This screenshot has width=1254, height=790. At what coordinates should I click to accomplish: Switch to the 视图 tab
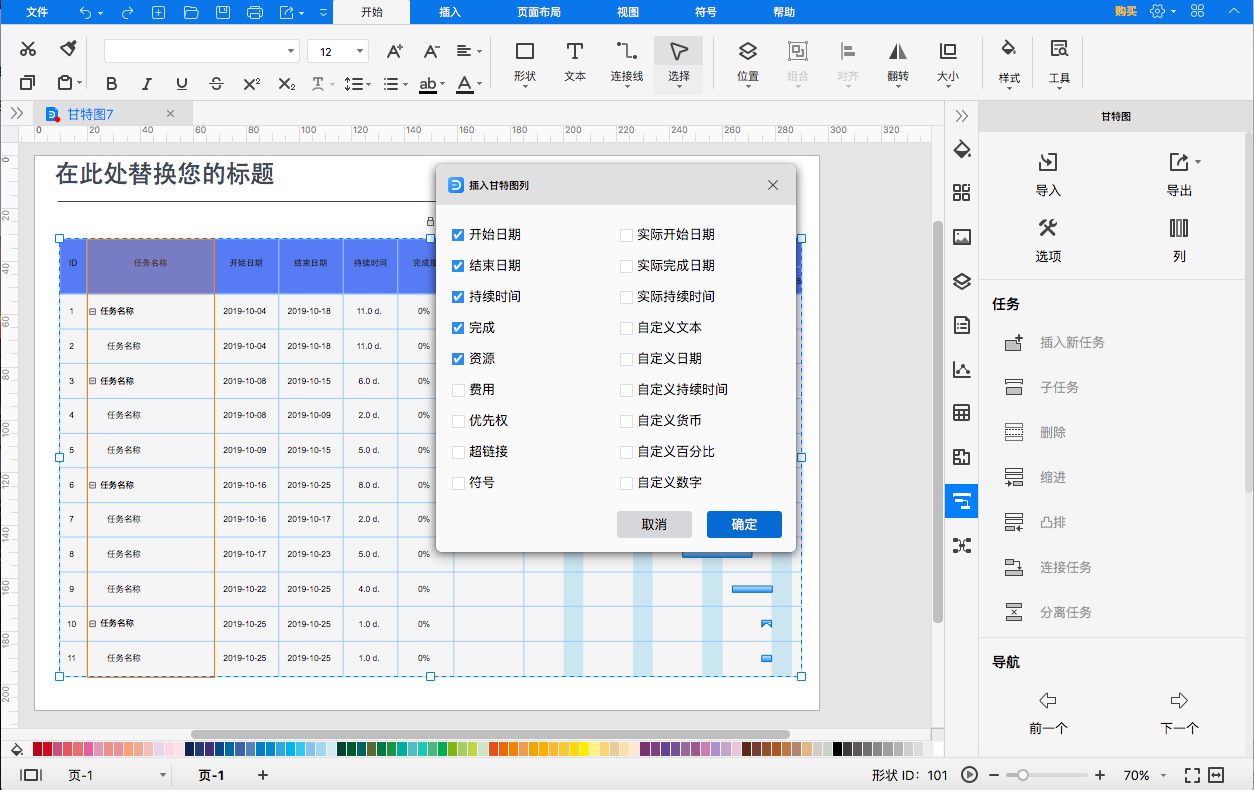pos(627,12)
